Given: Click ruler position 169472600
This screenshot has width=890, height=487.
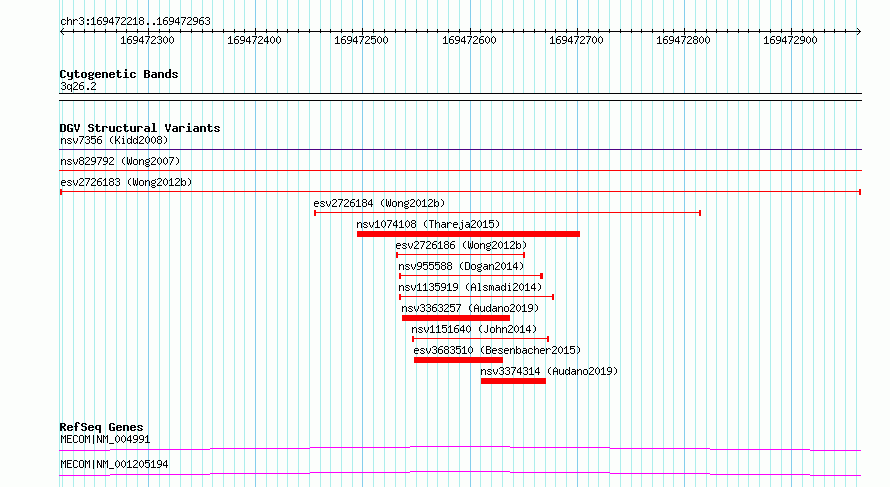Looking at the screenshot, I should 469,40.
